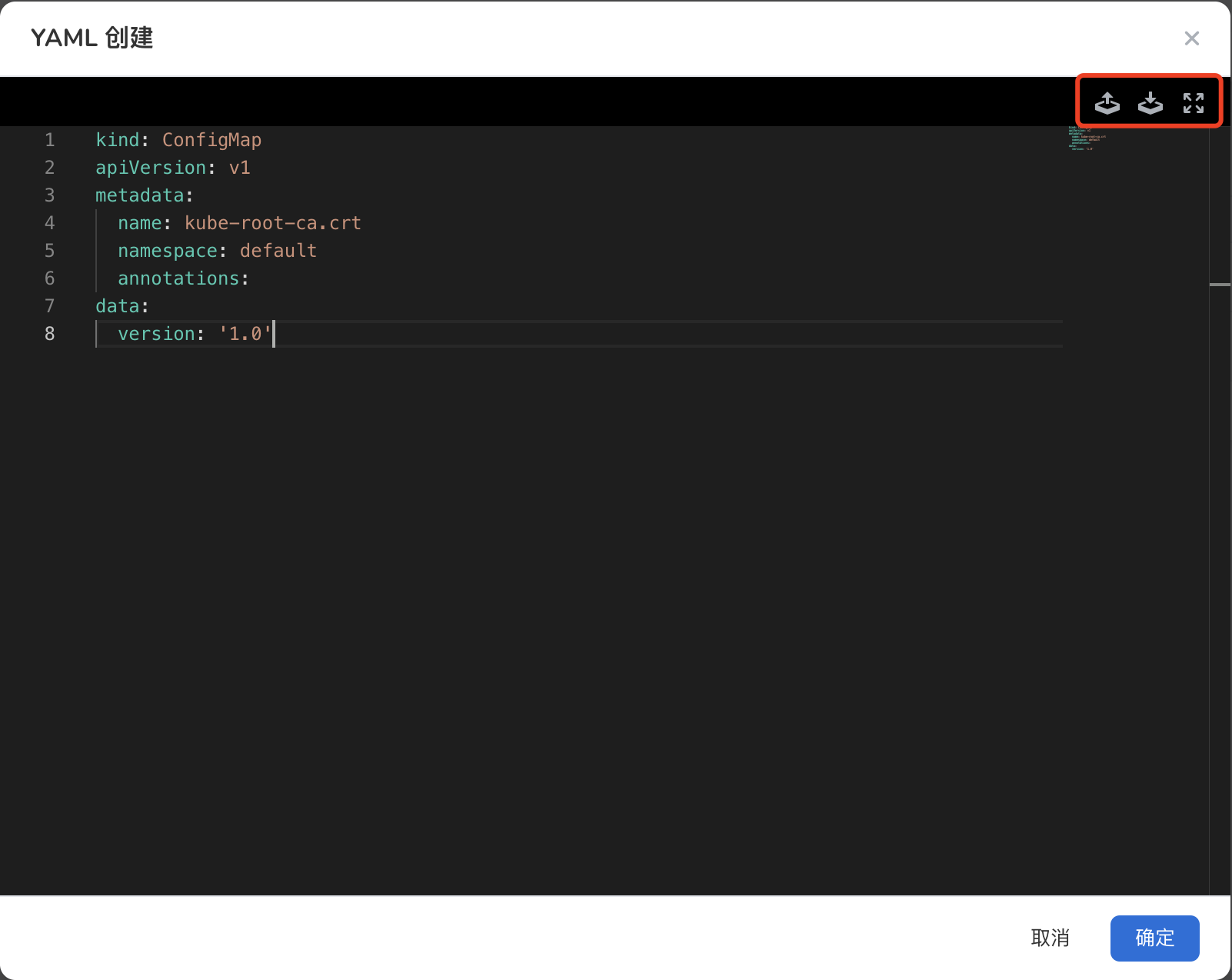The image size is (1232, 980).
Task: Click the vertical scrollbar position marker
Action: (x=1220, y=285)
